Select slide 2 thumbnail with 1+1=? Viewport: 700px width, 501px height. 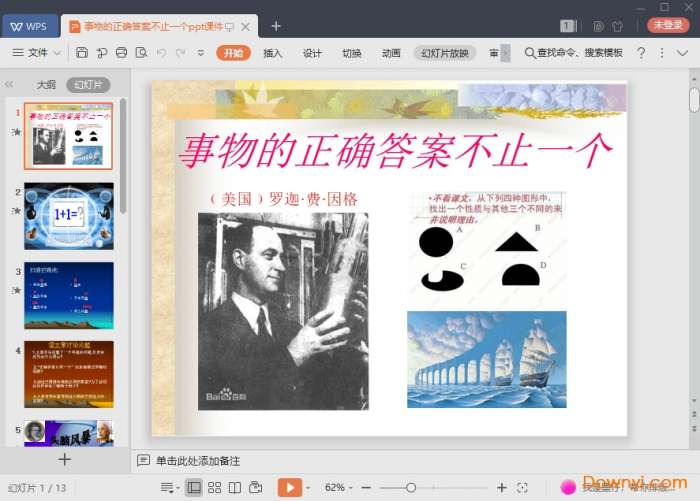coord(69,216)
